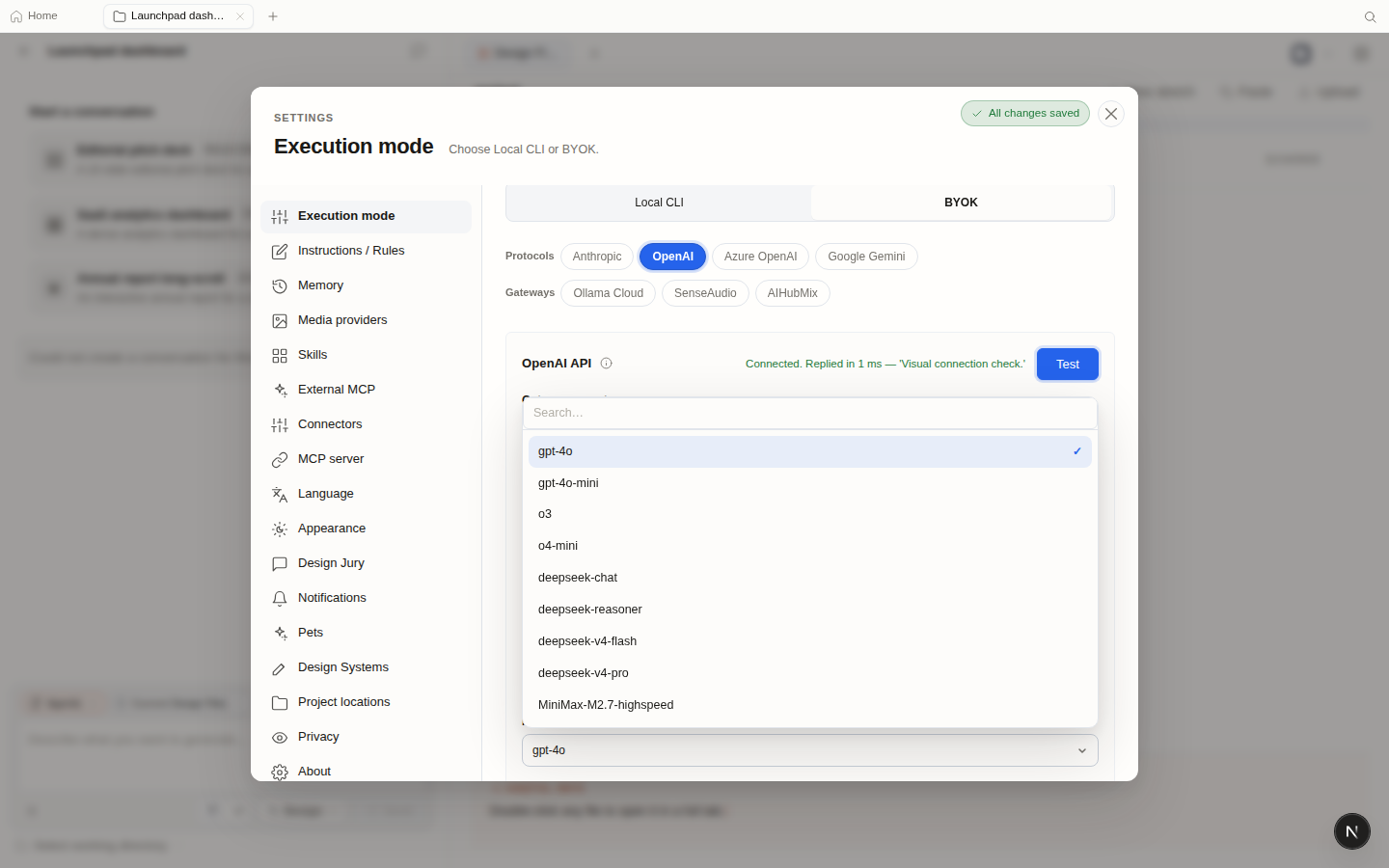Click the Pets sparkle icon
This screenshot has height=868, width=1389.
coord(280,634)
